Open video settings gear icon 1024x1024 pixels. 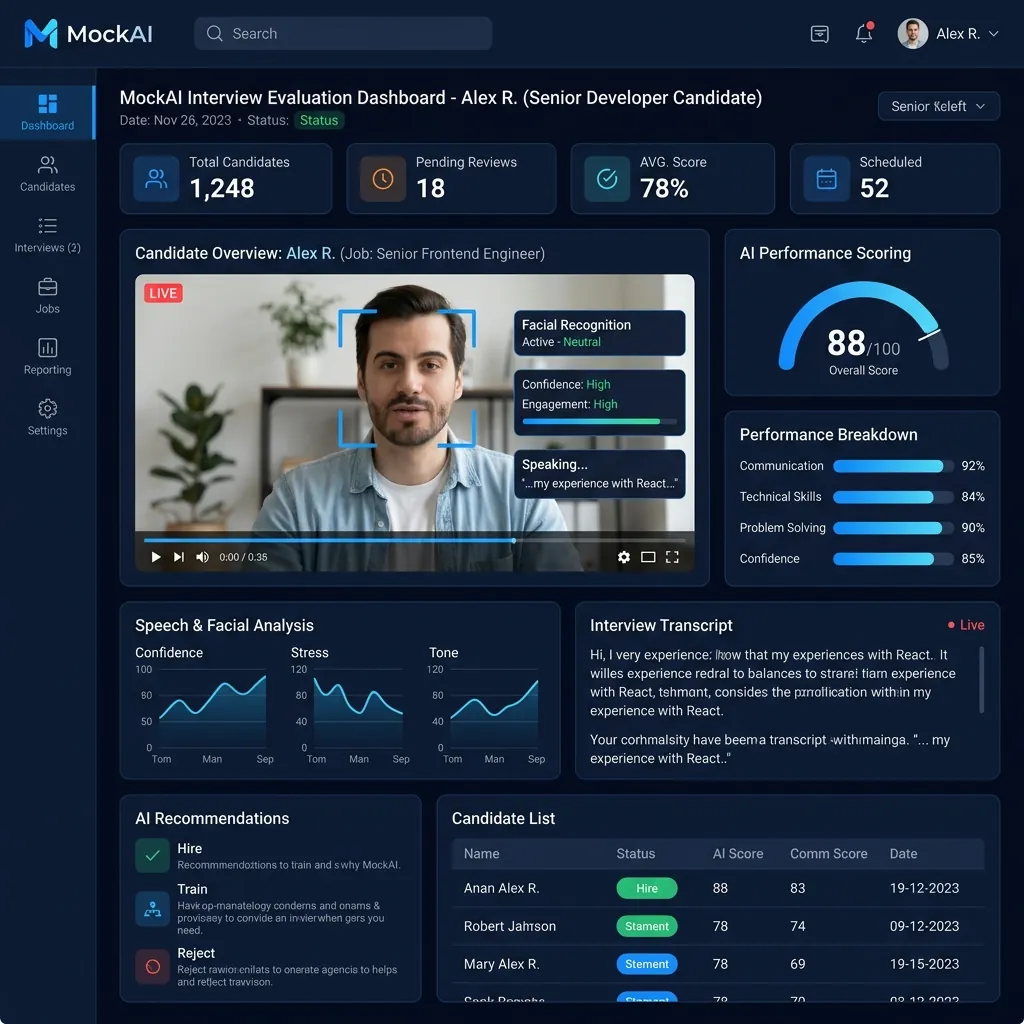tap(624, 557)
